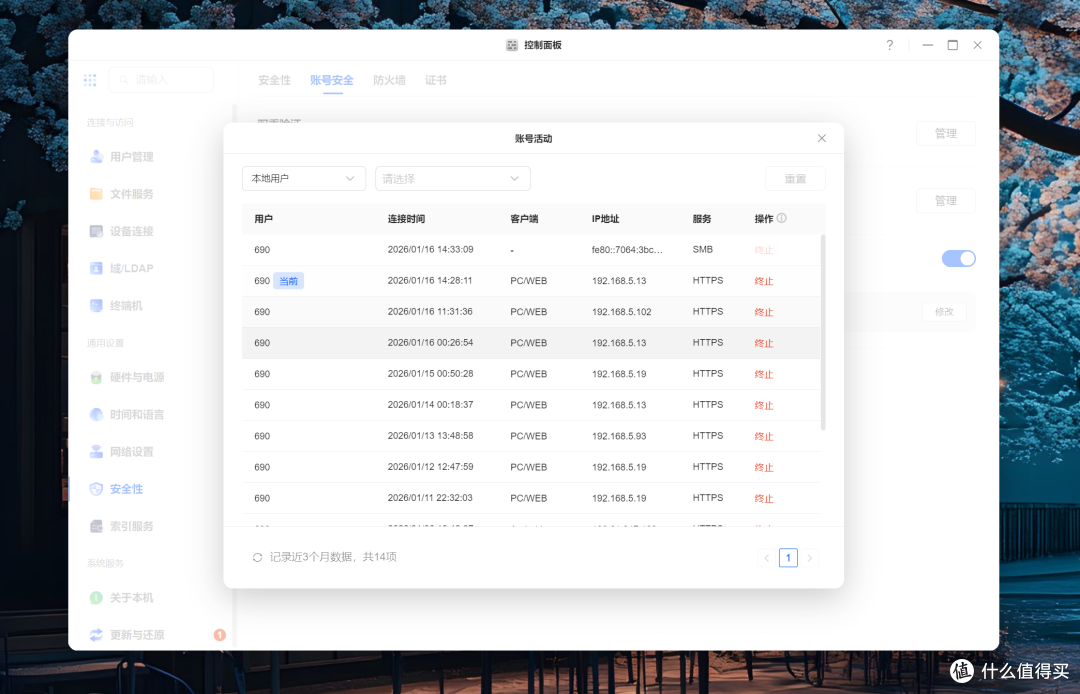Toggle the blue switch in 账号安全

(959, 258)
